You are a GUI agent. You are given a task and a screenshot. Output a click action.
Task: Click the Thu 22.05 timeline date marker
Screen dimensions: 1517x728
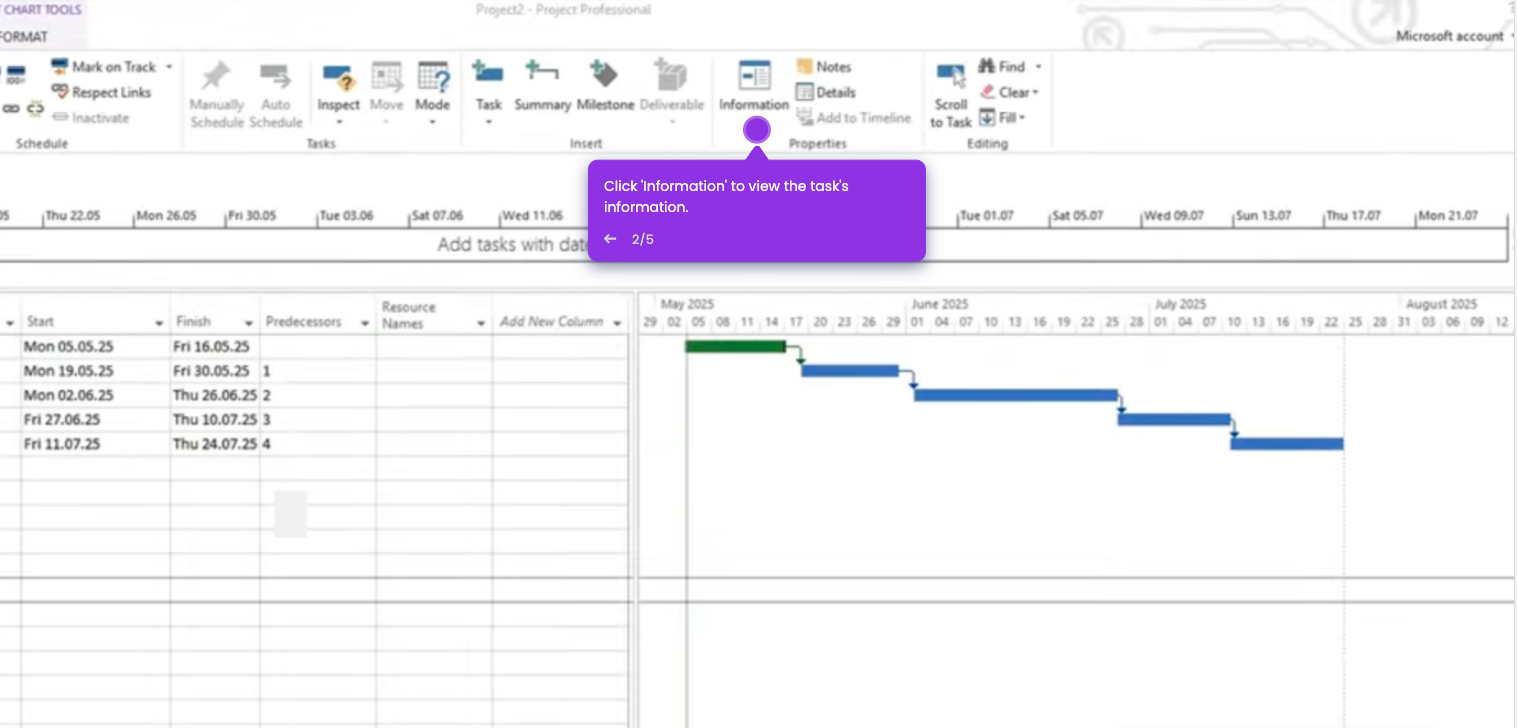pyautogui.click(x=72, y=216)
